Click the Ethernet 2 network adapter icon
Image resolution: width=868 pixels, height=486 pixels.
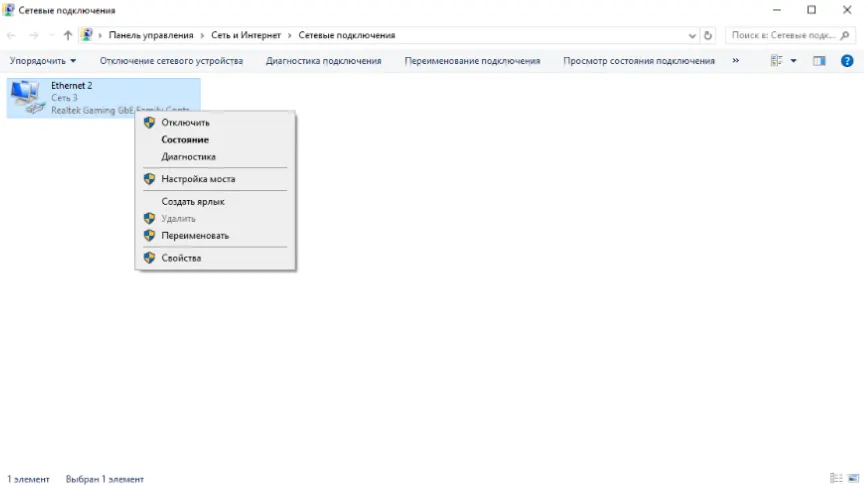[x=25, y=97]
